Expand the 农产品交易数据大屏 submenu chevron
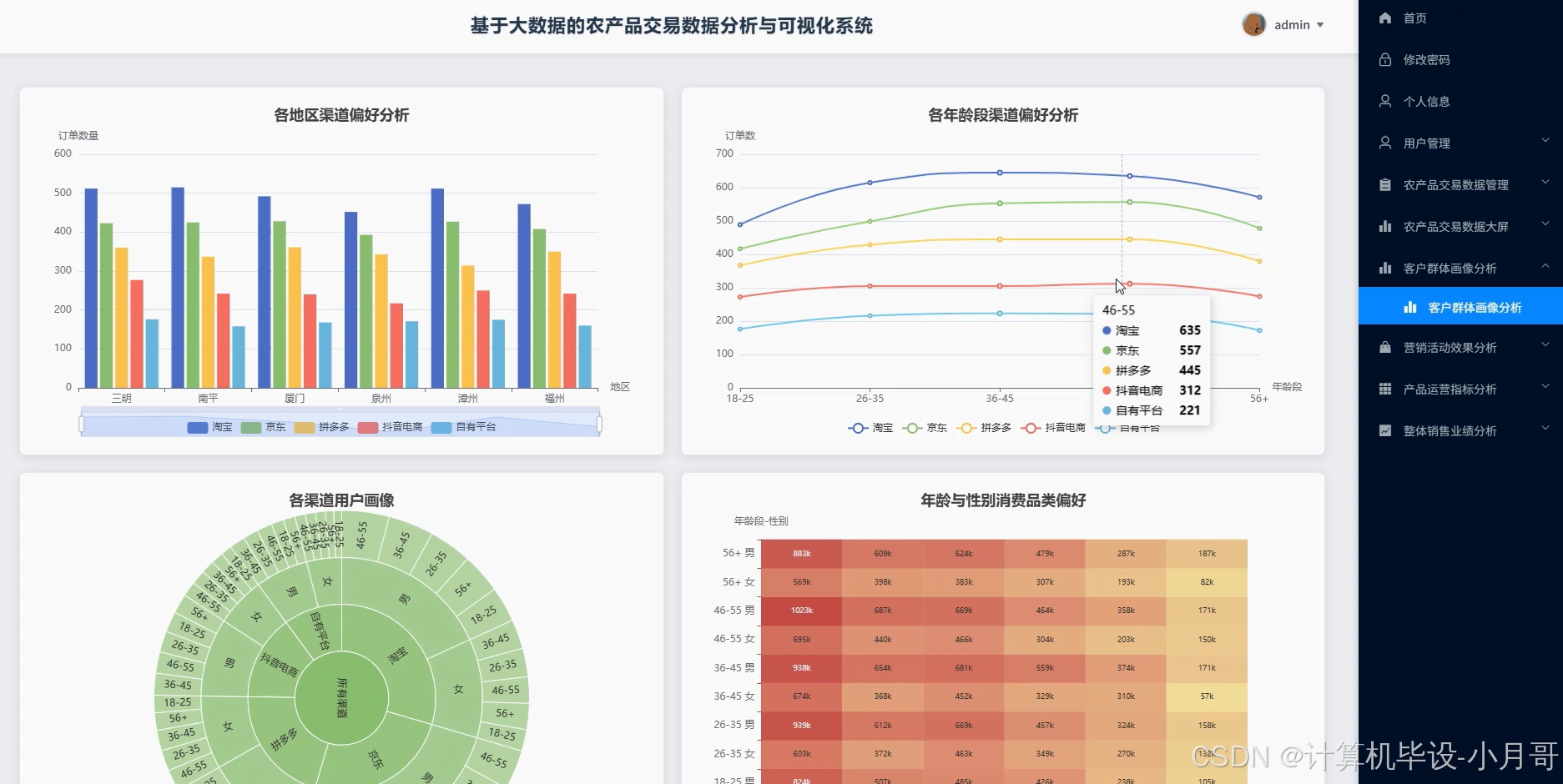The image size is (1563, 784). click(1545, 224)
